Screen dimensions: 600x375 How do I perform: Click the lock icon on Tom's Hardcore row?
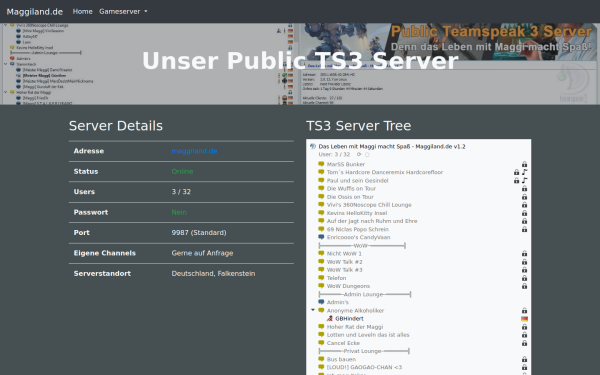[516, 172]
